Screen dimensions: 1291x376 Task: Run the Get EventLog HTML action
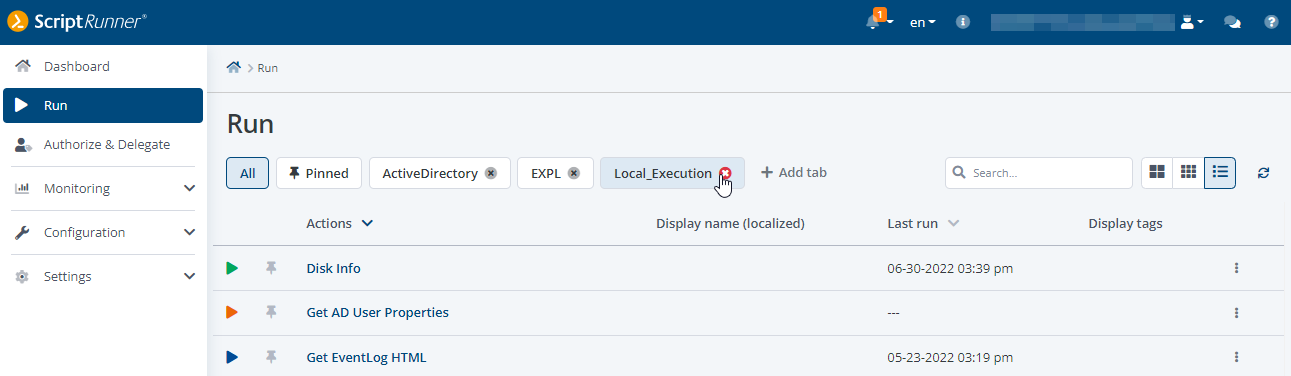[x=232, y=356]
